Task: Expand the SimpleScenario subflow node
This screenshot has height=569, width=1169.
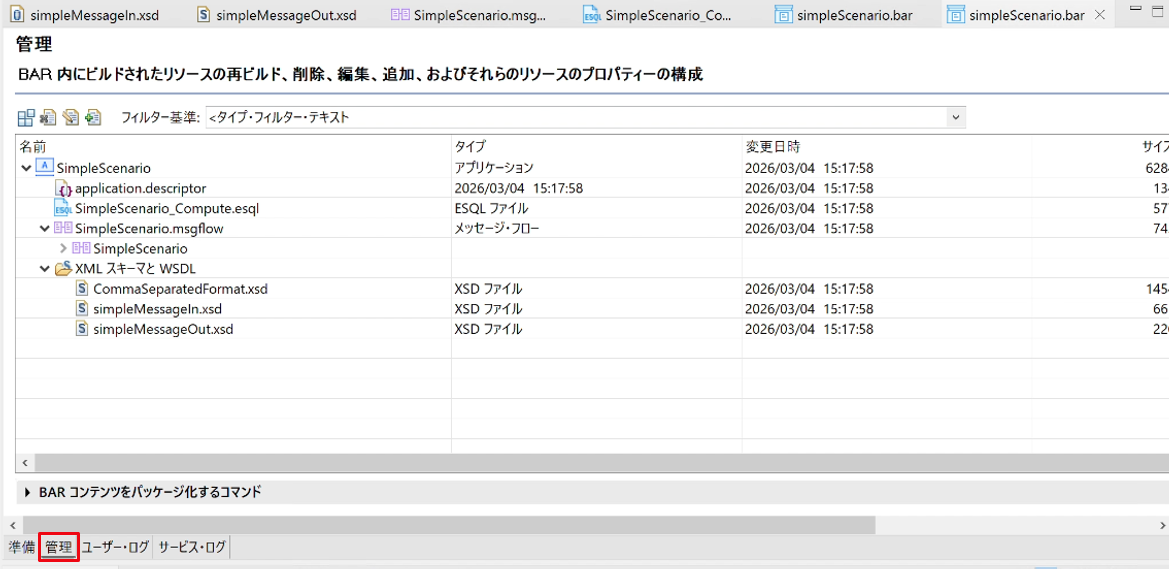Action: point(63,248)
